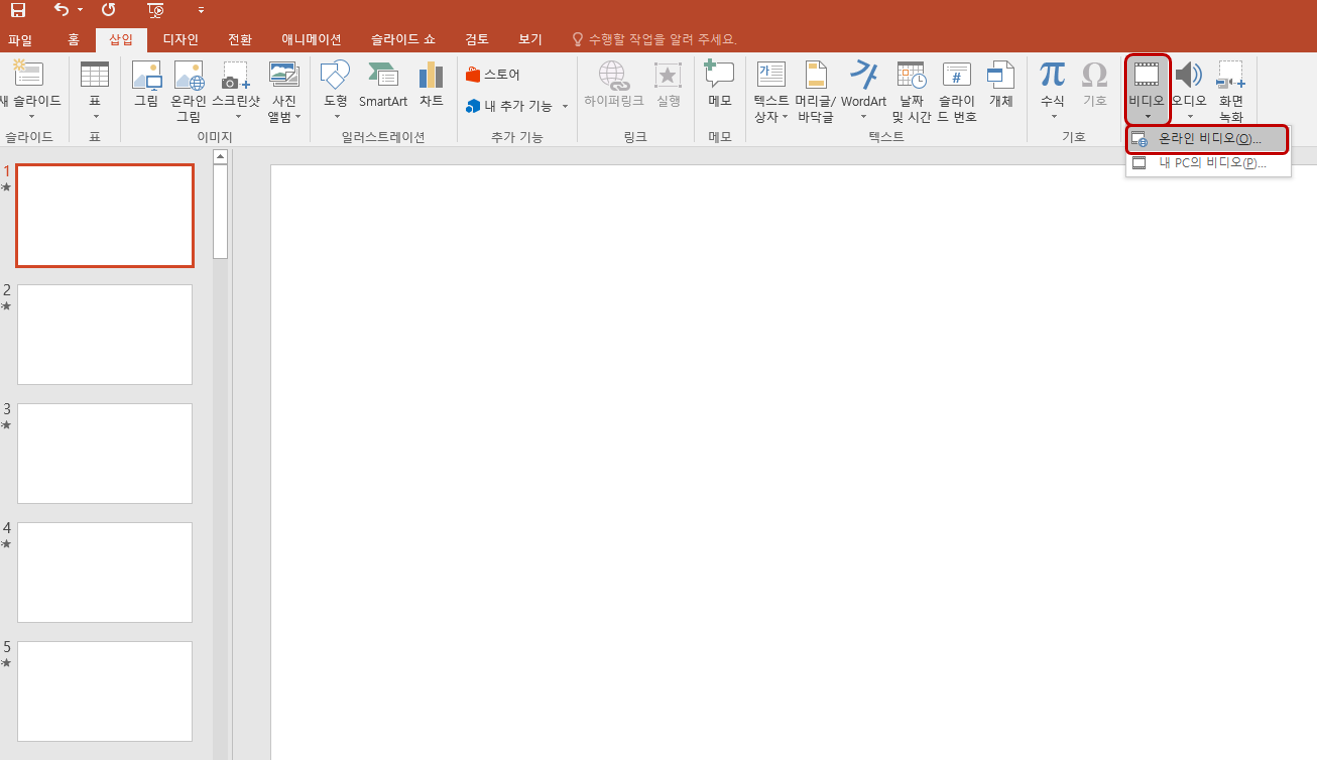Switch to the 슬라이드 쇼 tab
The width and height of the screenshot is (1317, 760).
click(x=403, y=40)
